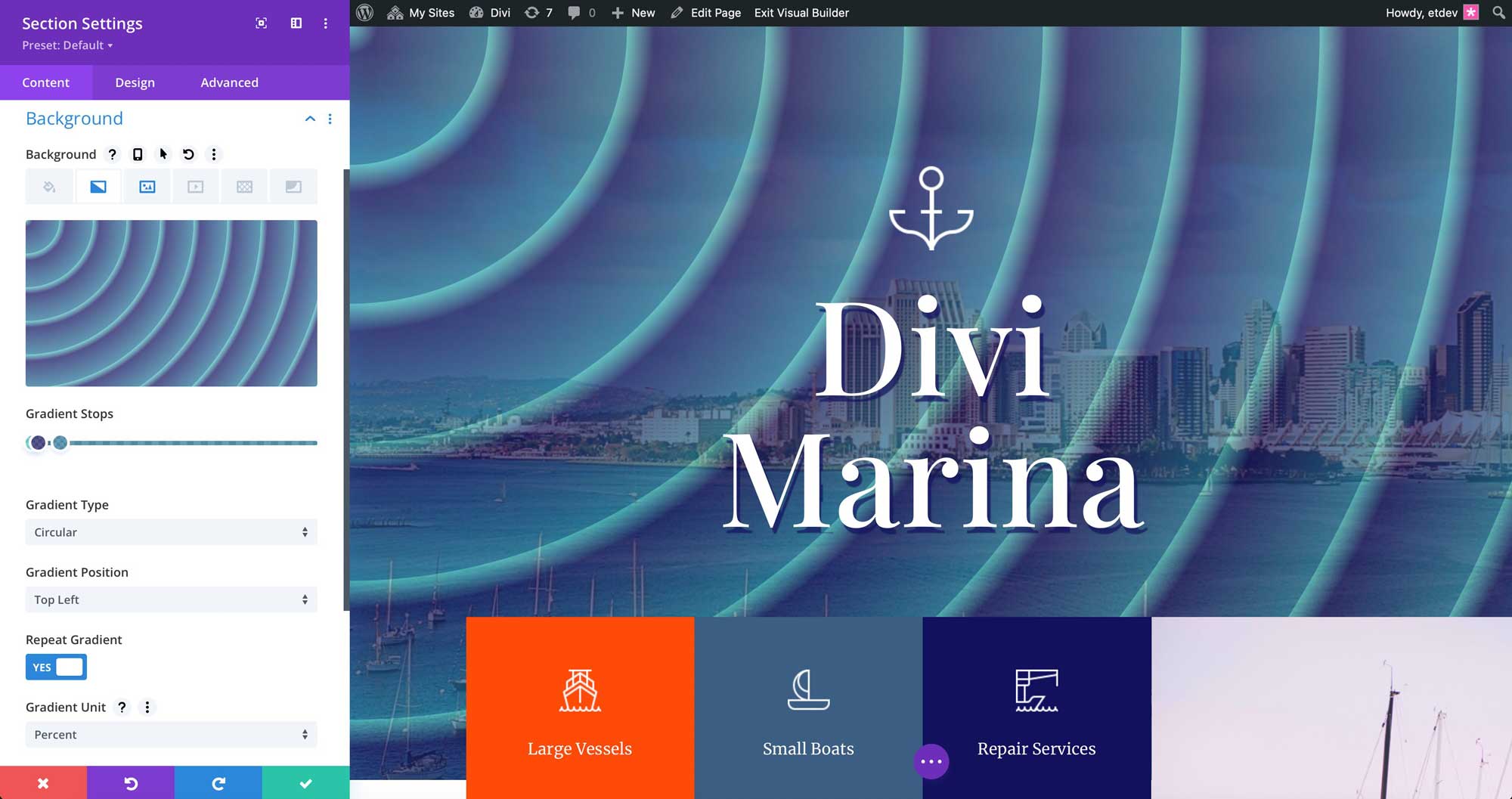Click the fullscreen icon in Section Settings header
The width and height of the screenshot is (1512, 799).
(260, 23)
